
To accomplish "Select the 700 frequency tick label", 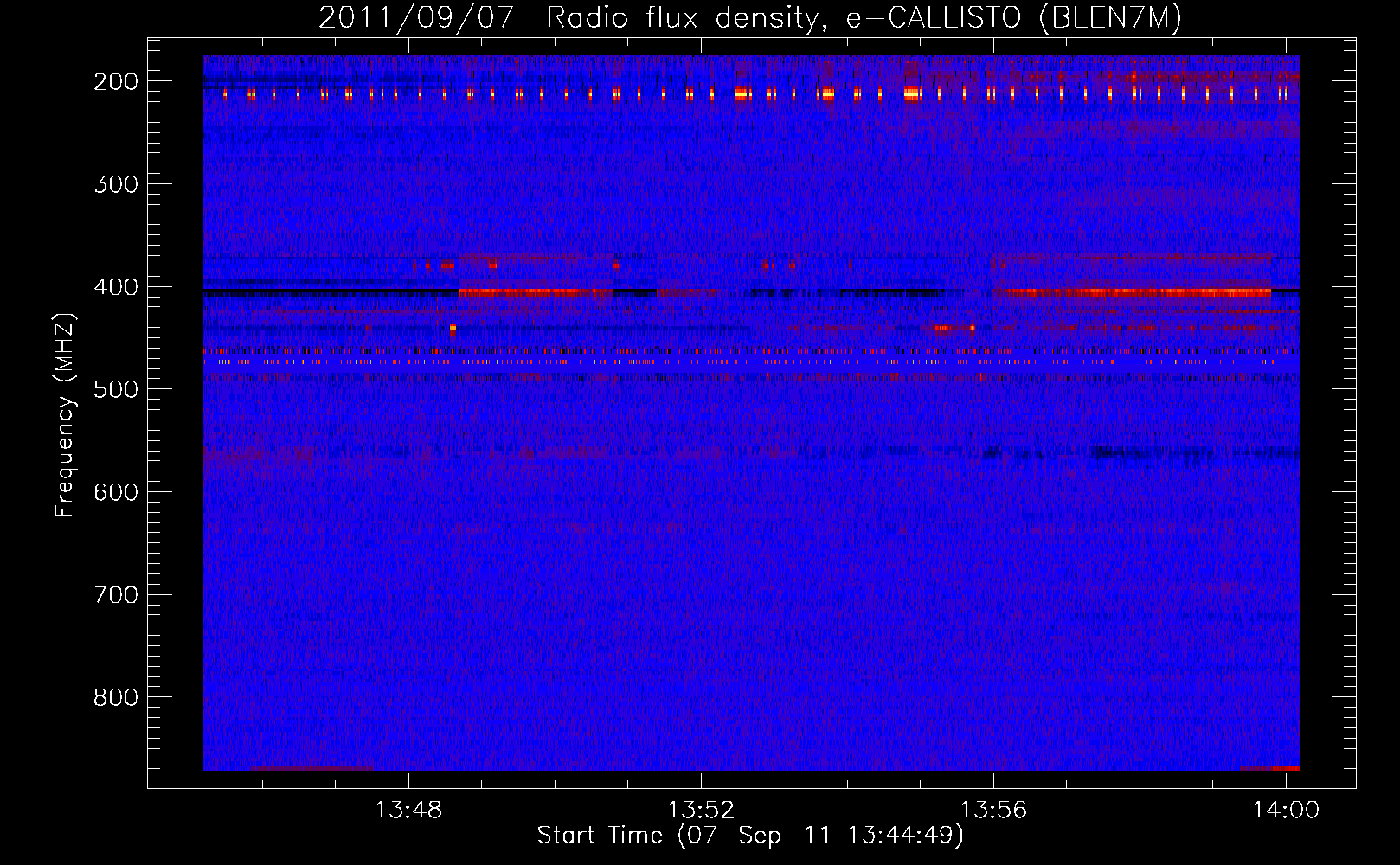I will point(116,595).
